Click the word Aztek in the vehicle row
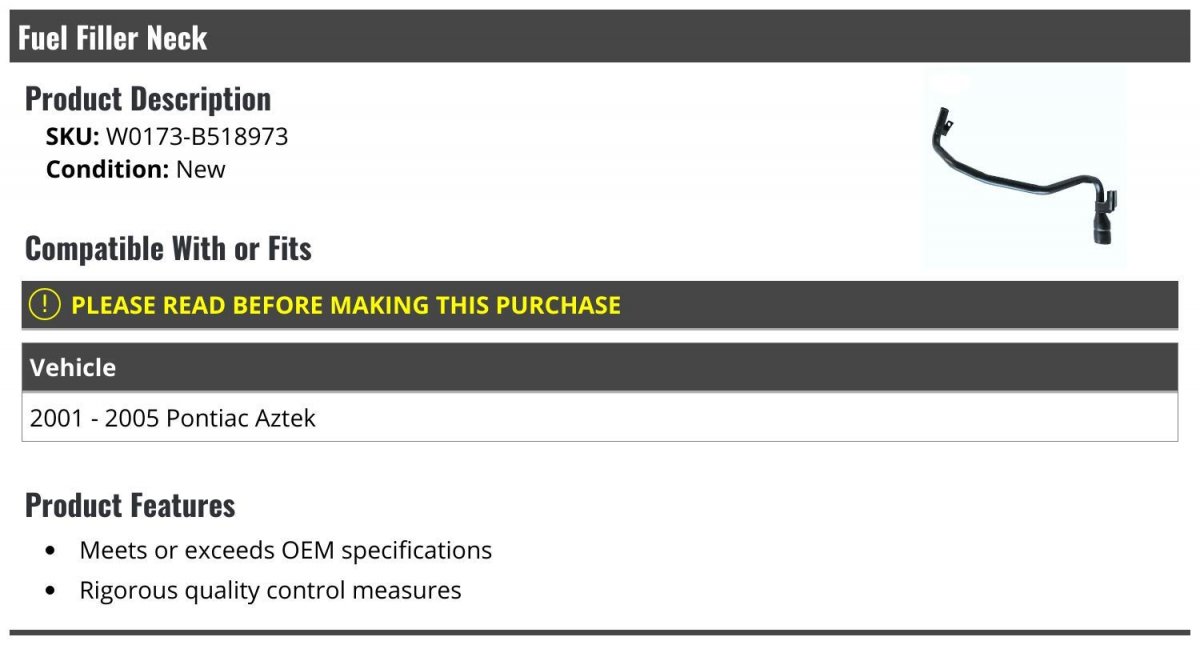 285,418
